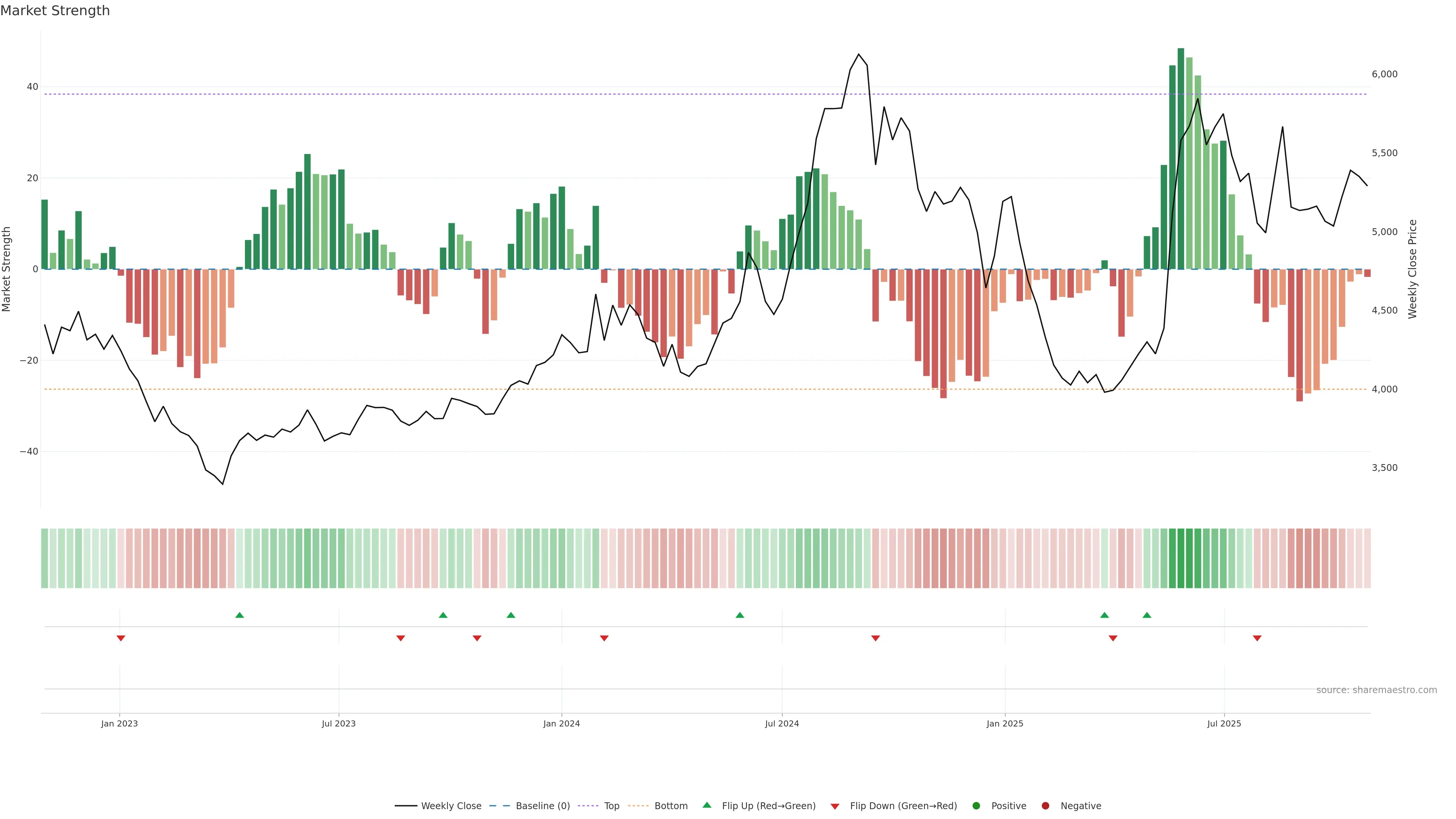Toggle the Positive legend entry
The height and width of the screenshot is (819, 1456).
[1008, 806]
